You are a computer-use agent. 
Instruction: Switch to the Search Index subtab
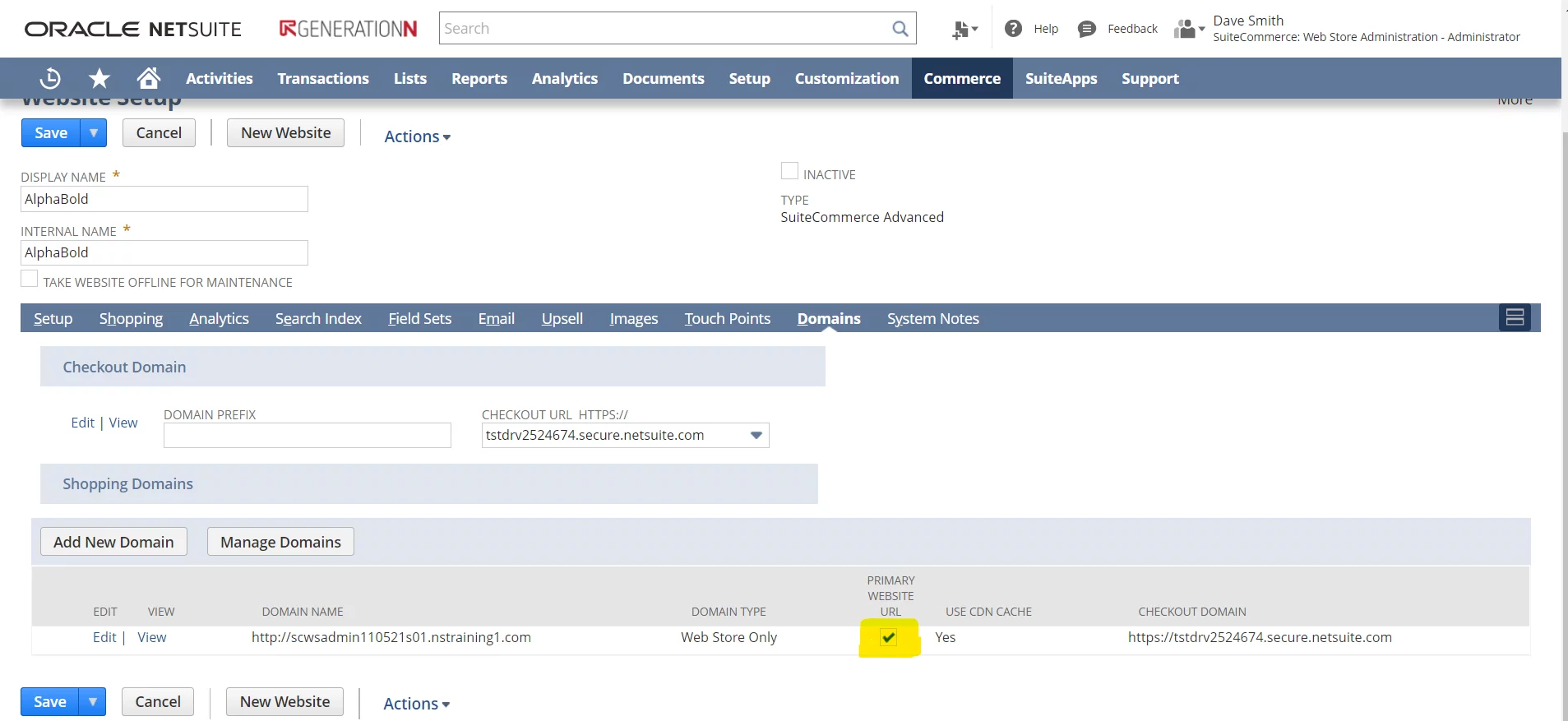tap(318, 318)
